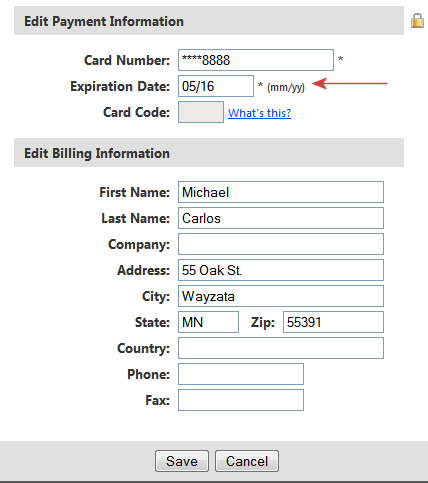Select the Fax input field

click(x=241, y=400)
